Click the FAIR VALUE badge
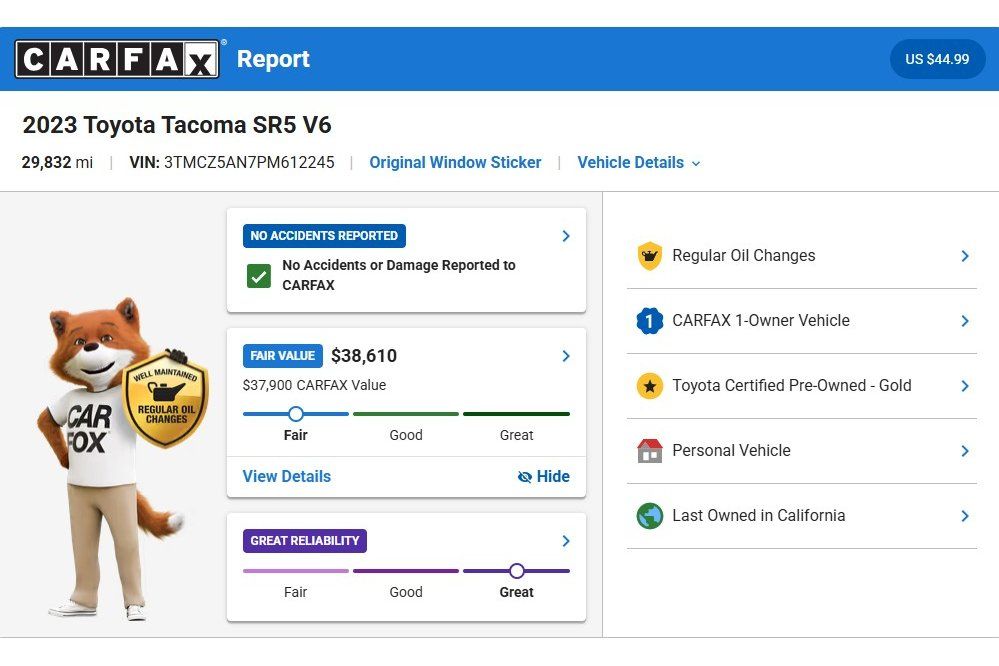Screen dimensions: 999x666 coord(282,356)
